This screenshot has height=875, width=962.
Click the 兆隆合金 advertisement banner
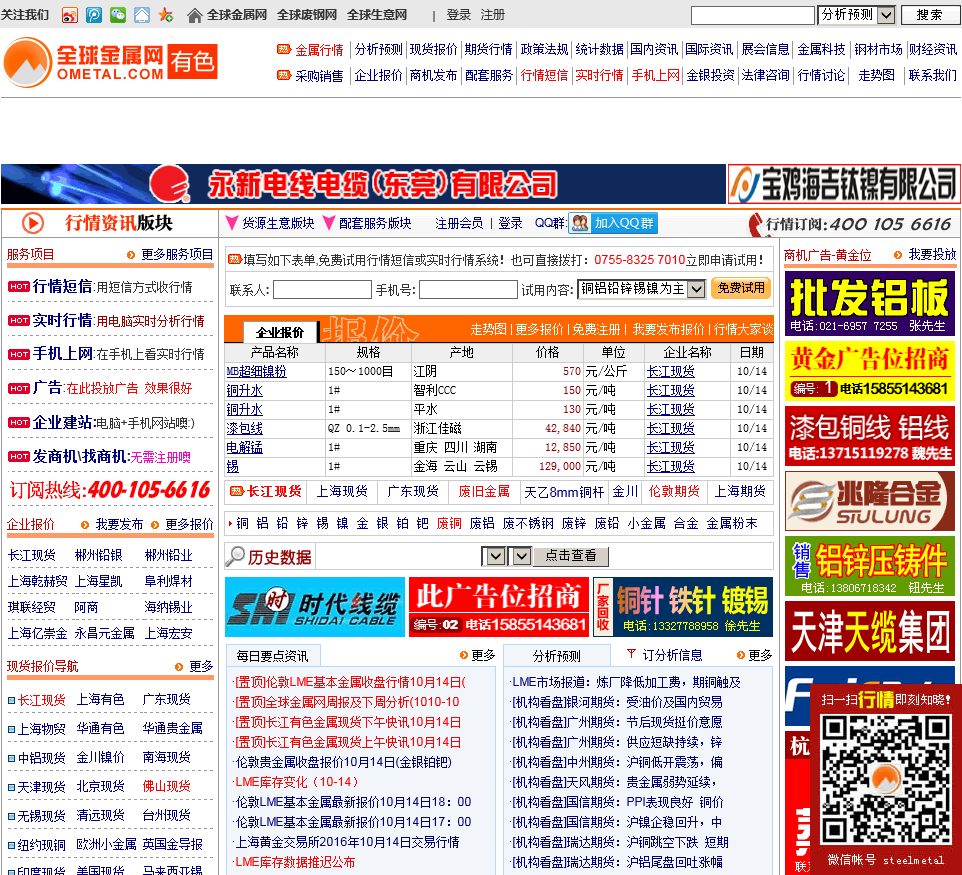coord(869,501)
